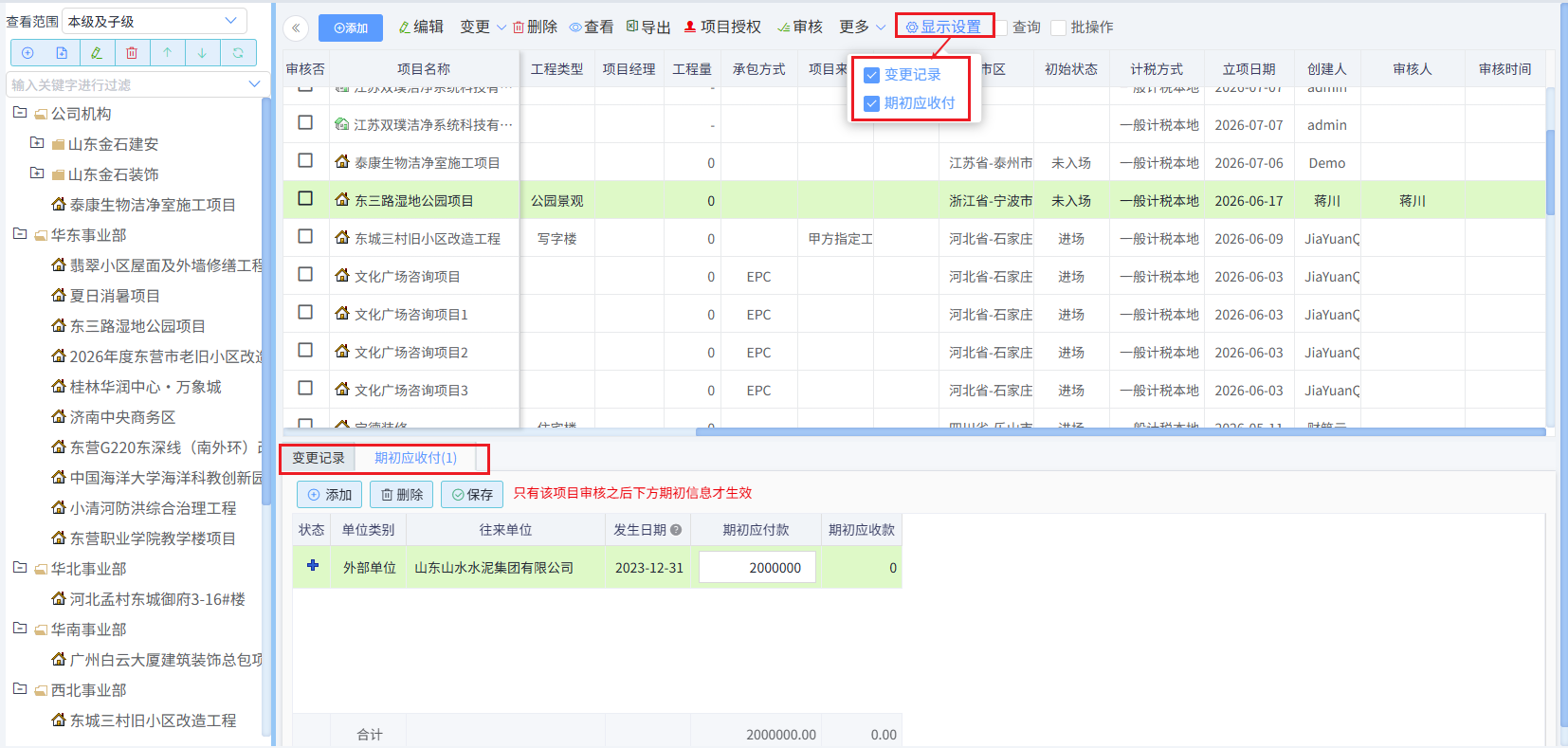Refresh the organization tree

[238, 53]
